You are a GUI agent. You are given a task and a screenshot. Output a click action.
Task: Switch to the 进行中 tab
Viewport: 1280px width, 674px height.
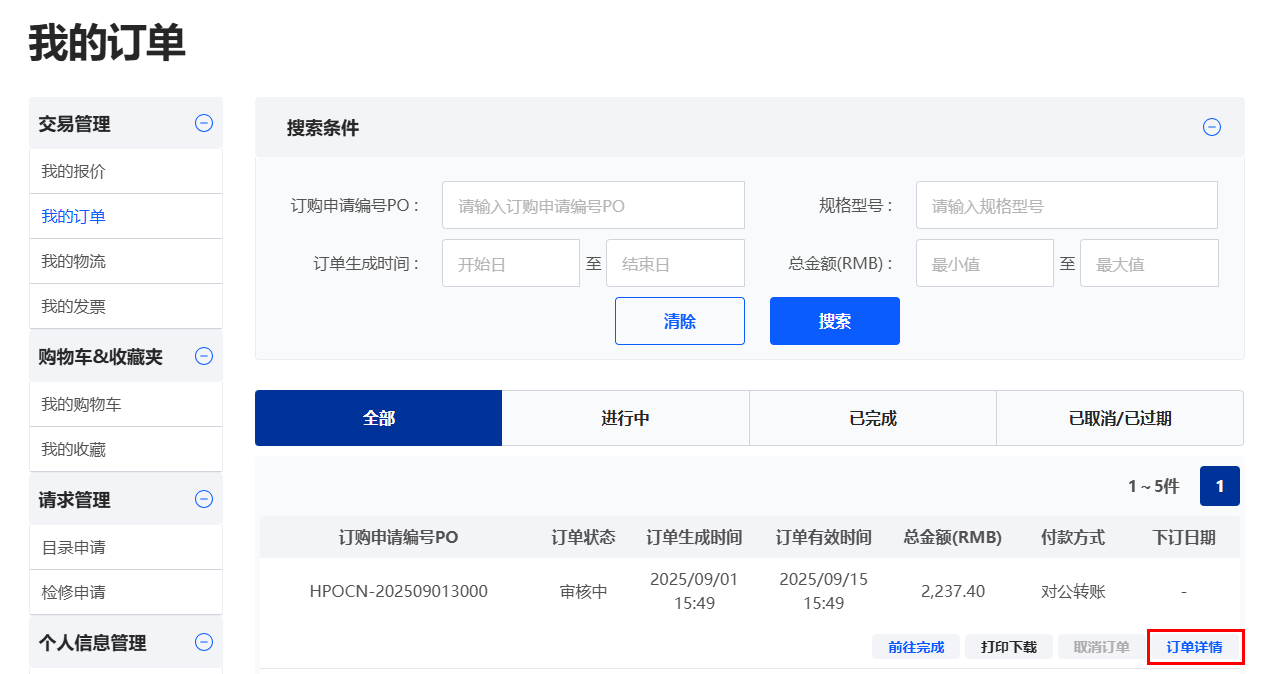pyautogui.click(x=625, y=418)
